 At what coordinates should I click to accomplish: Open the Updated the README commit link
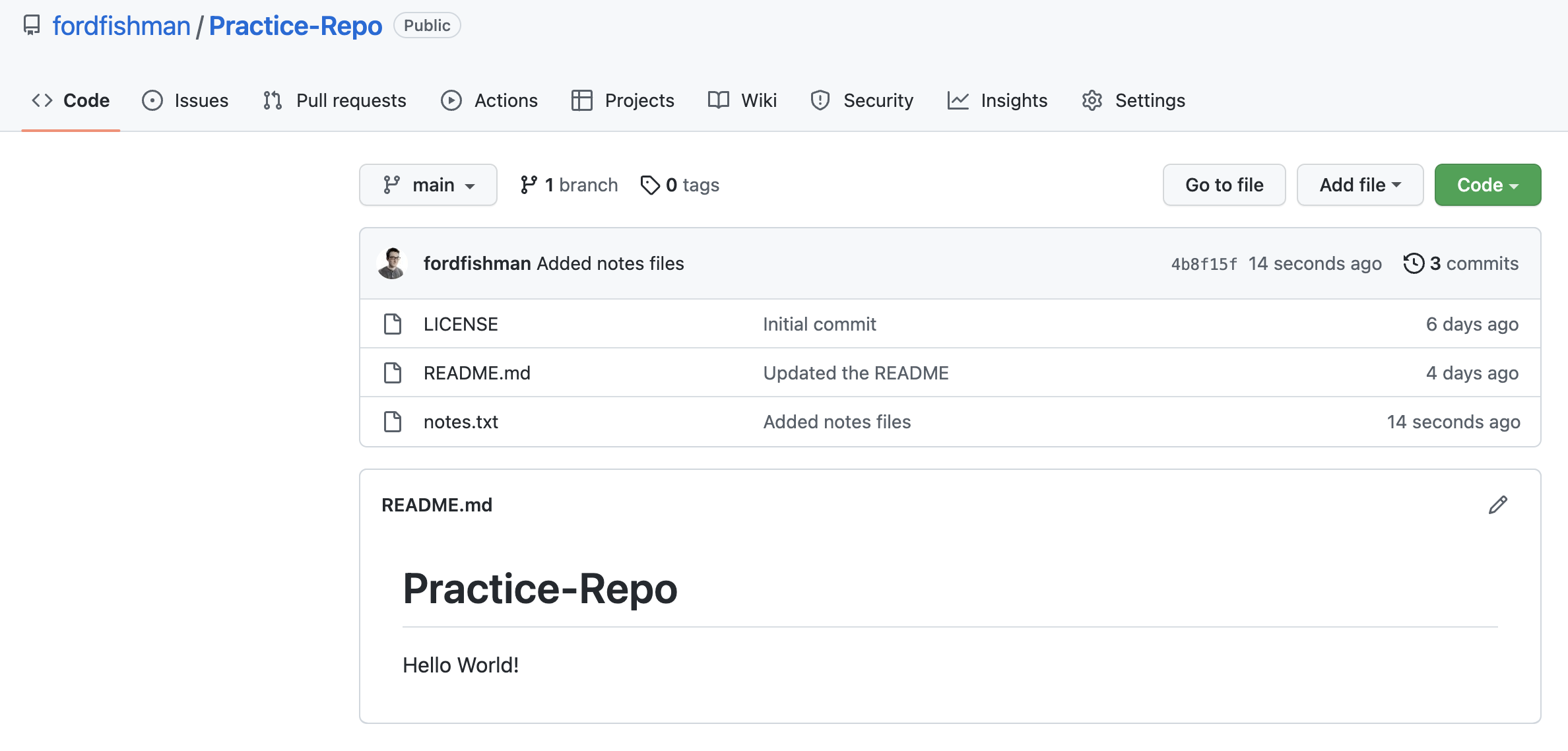pos(856,373)
